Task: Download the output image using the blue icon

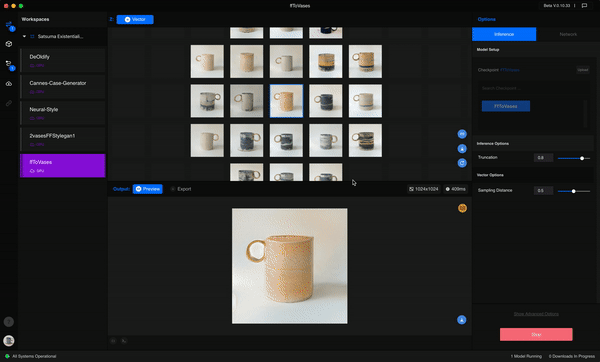Action: click(x=461, y=320)
